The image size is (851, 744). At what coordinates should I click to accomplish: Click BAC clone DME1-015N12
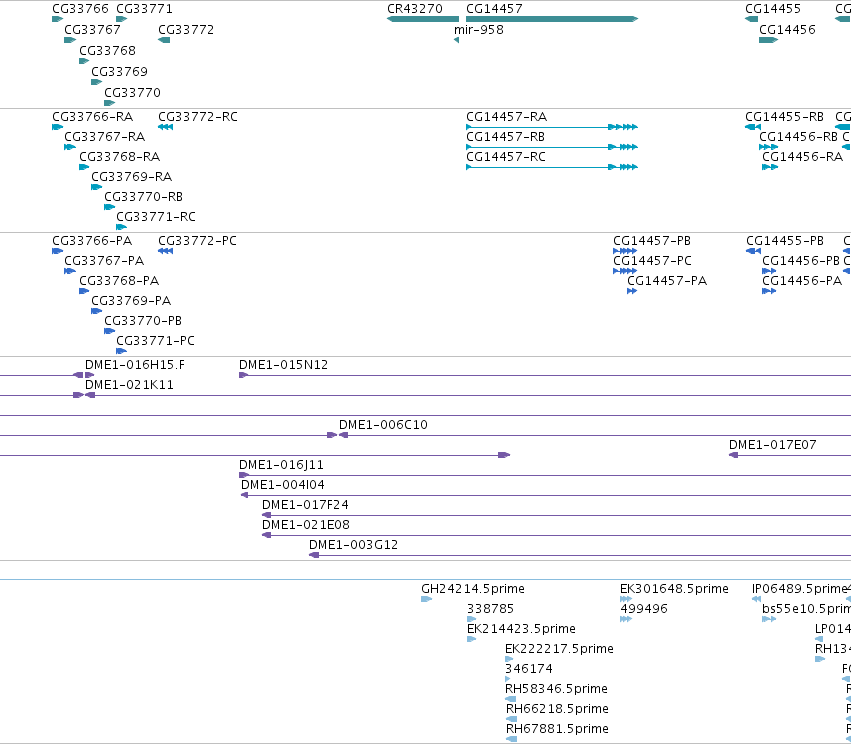pos(283,365)
